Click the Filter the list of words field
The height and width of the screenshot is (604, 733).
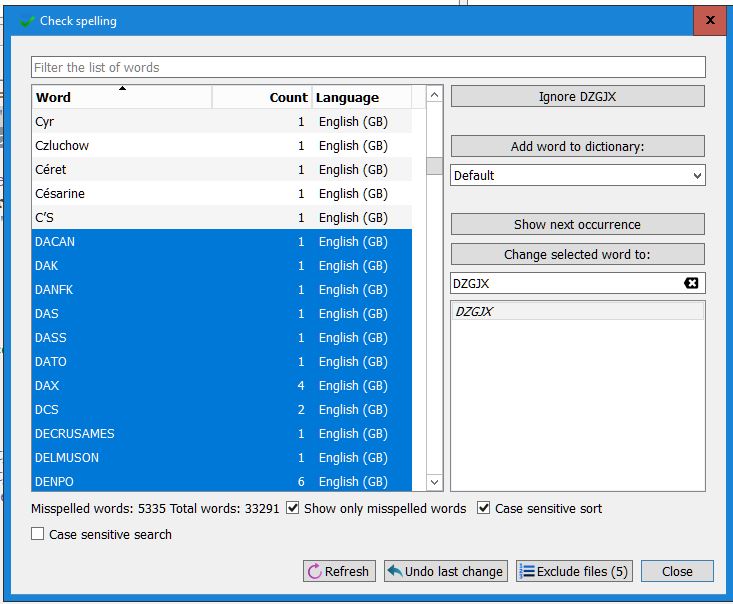[368, 67]
